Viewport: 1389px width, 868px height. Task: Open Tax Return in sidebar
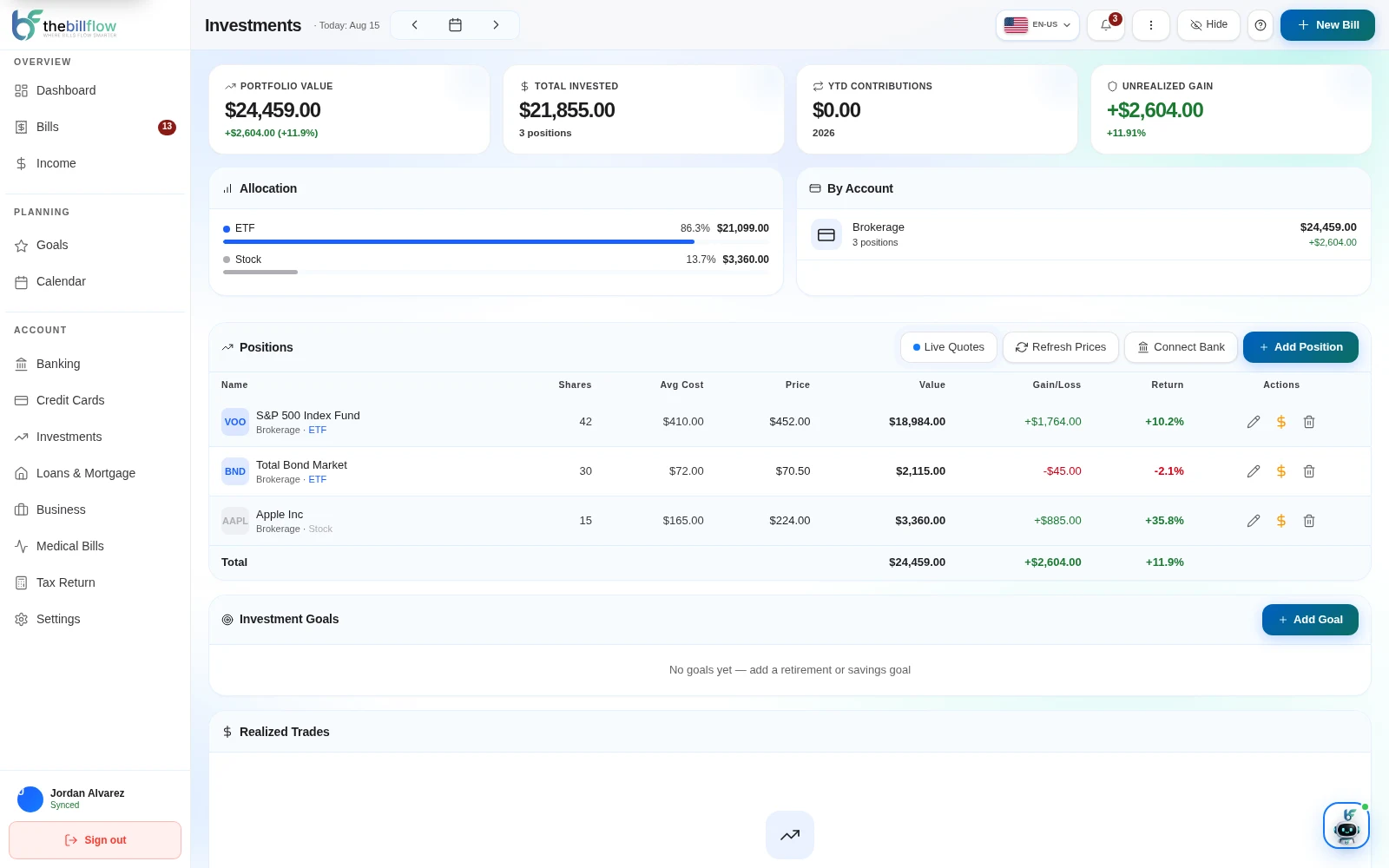tap(95, 582)
